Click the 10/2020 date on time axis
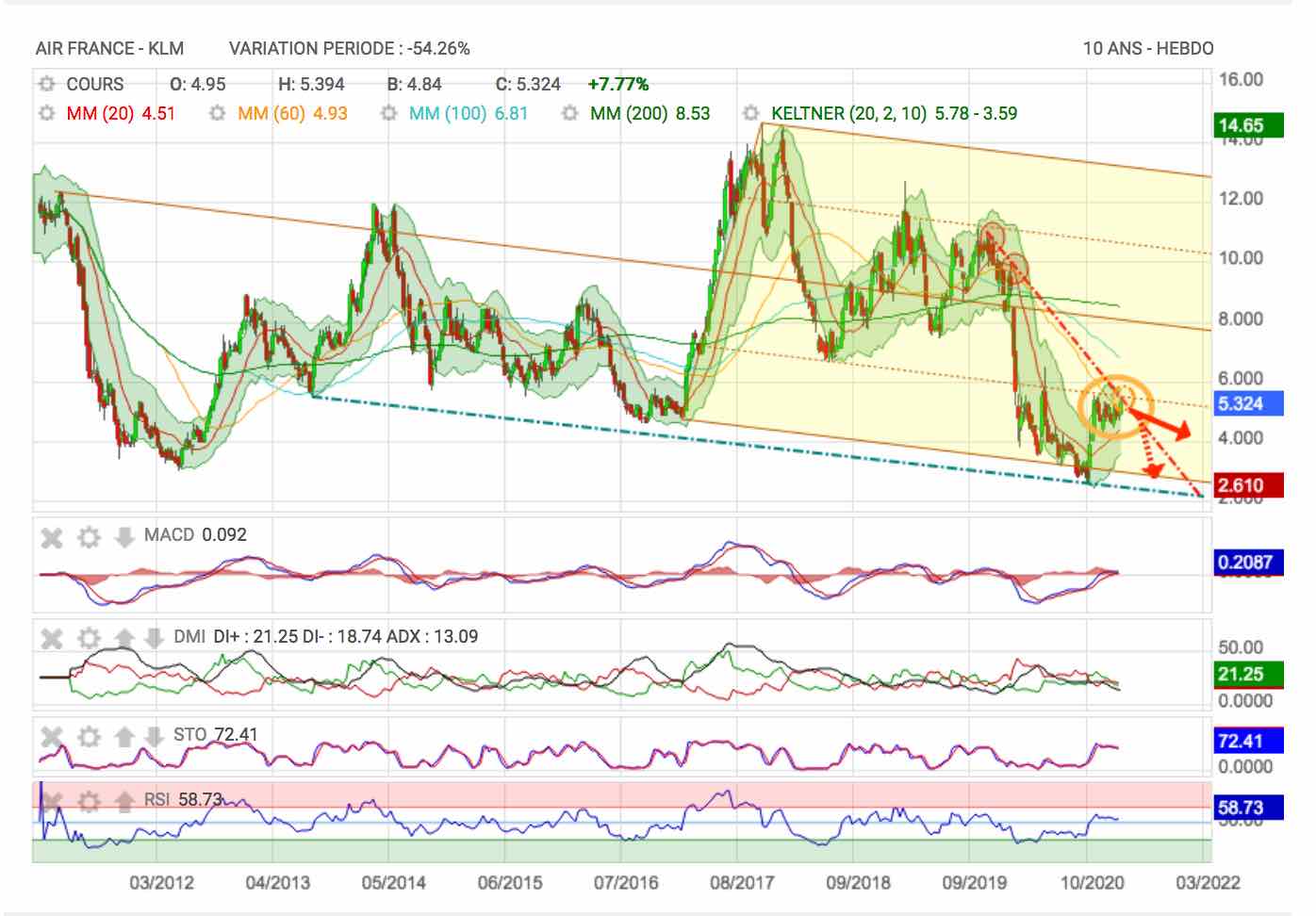 (x=1091, y=883)
